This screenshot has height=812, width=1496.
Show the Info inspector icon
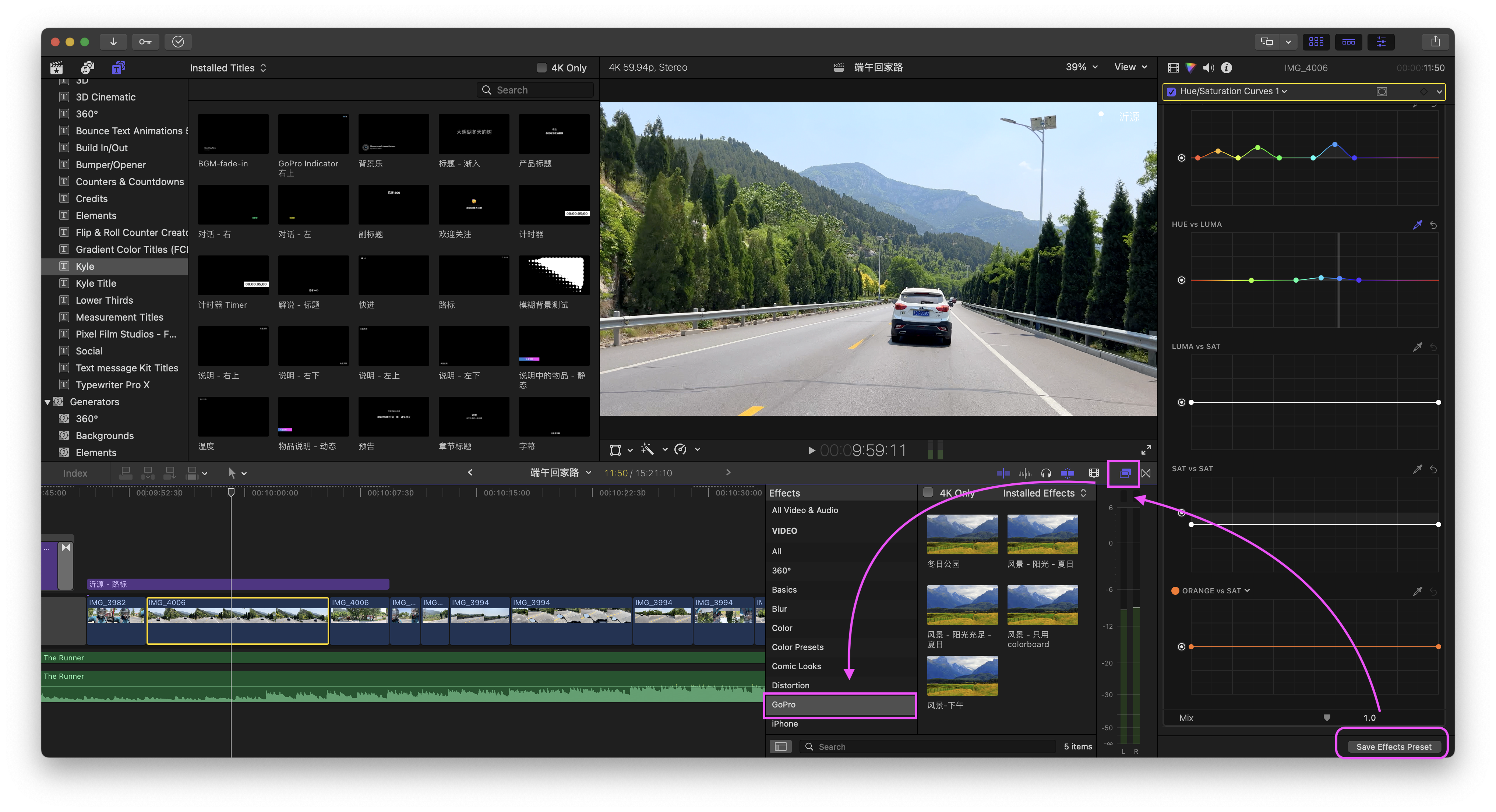coord(1226,68)
